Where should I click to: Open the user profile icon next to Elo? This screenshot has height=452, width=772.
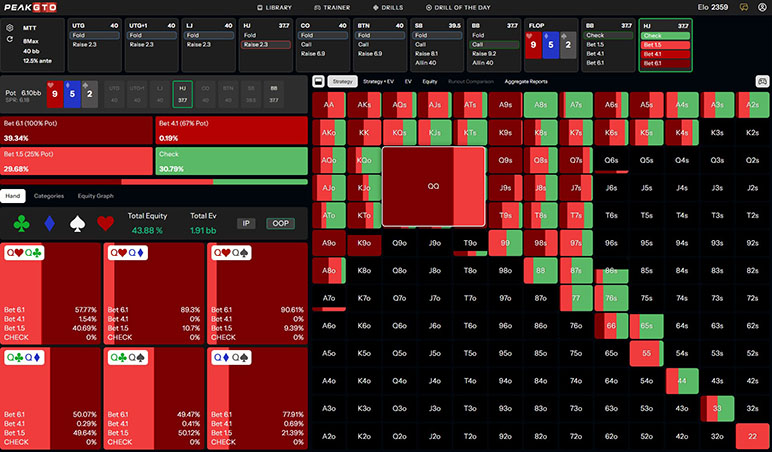[x=760, y=7]
